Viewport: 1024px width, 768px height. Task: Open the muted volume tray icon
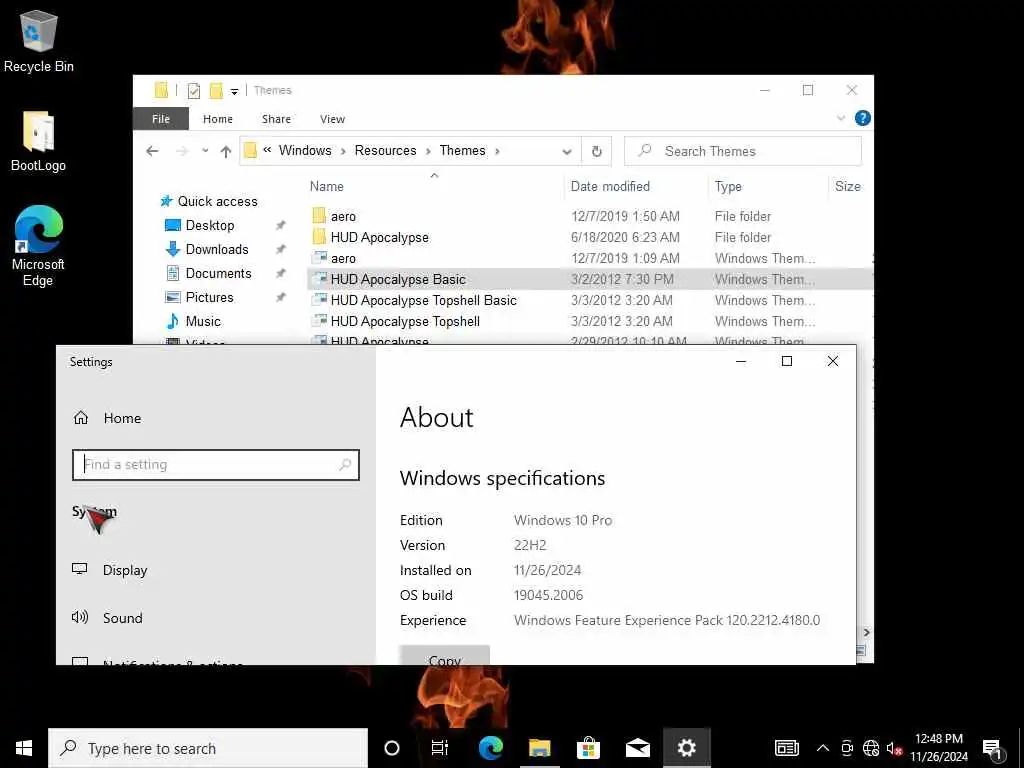893,748
